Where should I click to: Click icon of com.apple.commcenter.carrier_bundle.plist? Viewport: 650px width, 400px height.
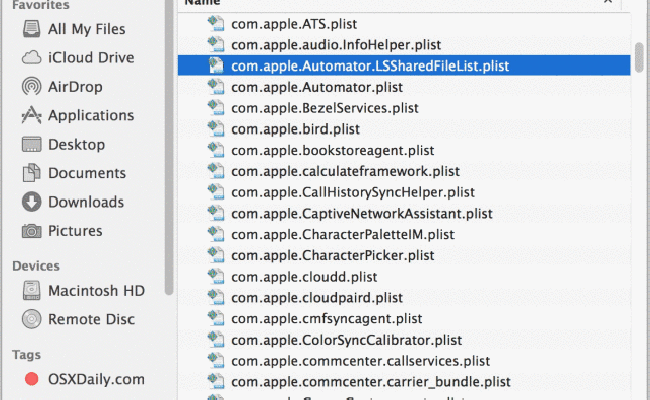coord(216,382)
